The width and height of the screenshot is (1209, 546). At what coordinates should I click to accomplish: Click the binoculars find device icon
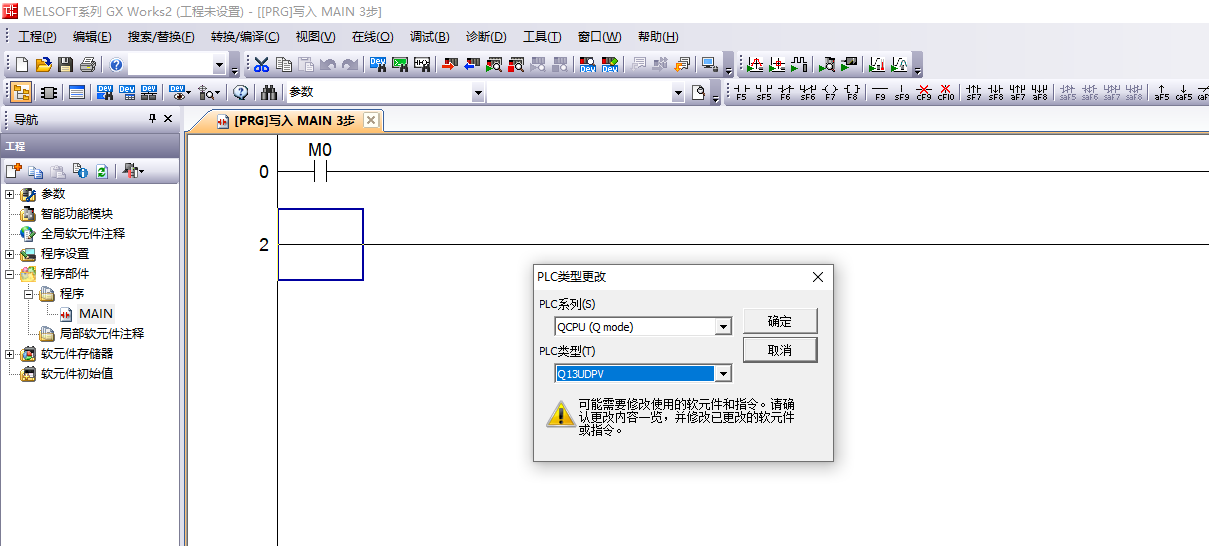[269, 93]
